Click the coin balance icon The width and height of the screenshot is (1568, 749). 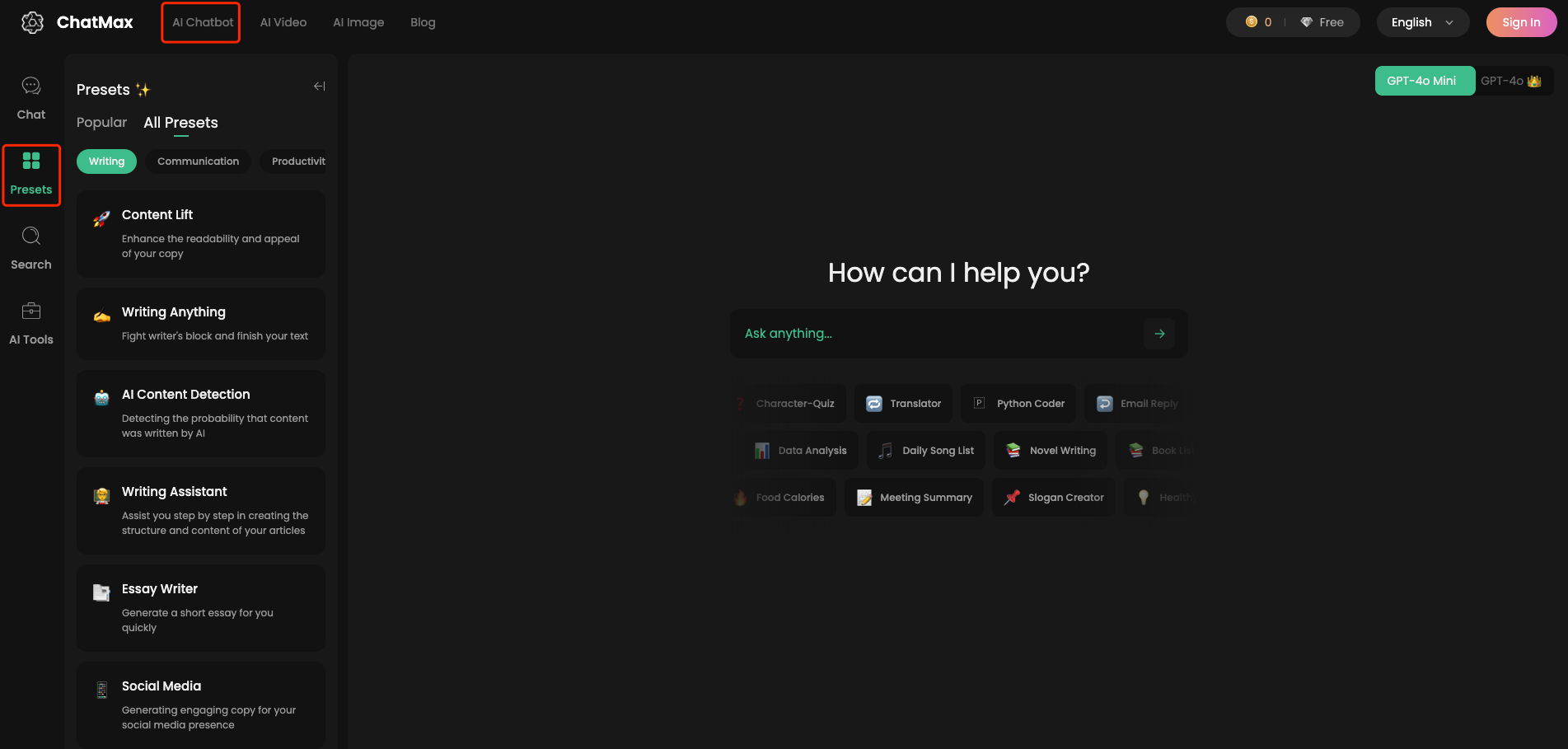tap(1252, 22)
